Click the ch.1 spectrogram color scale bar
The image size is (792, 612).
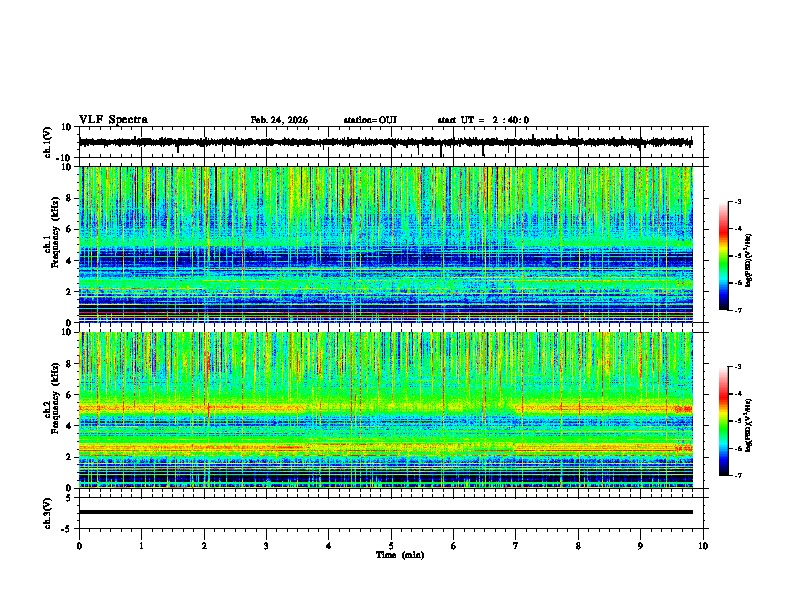click(x=724, y=256)
